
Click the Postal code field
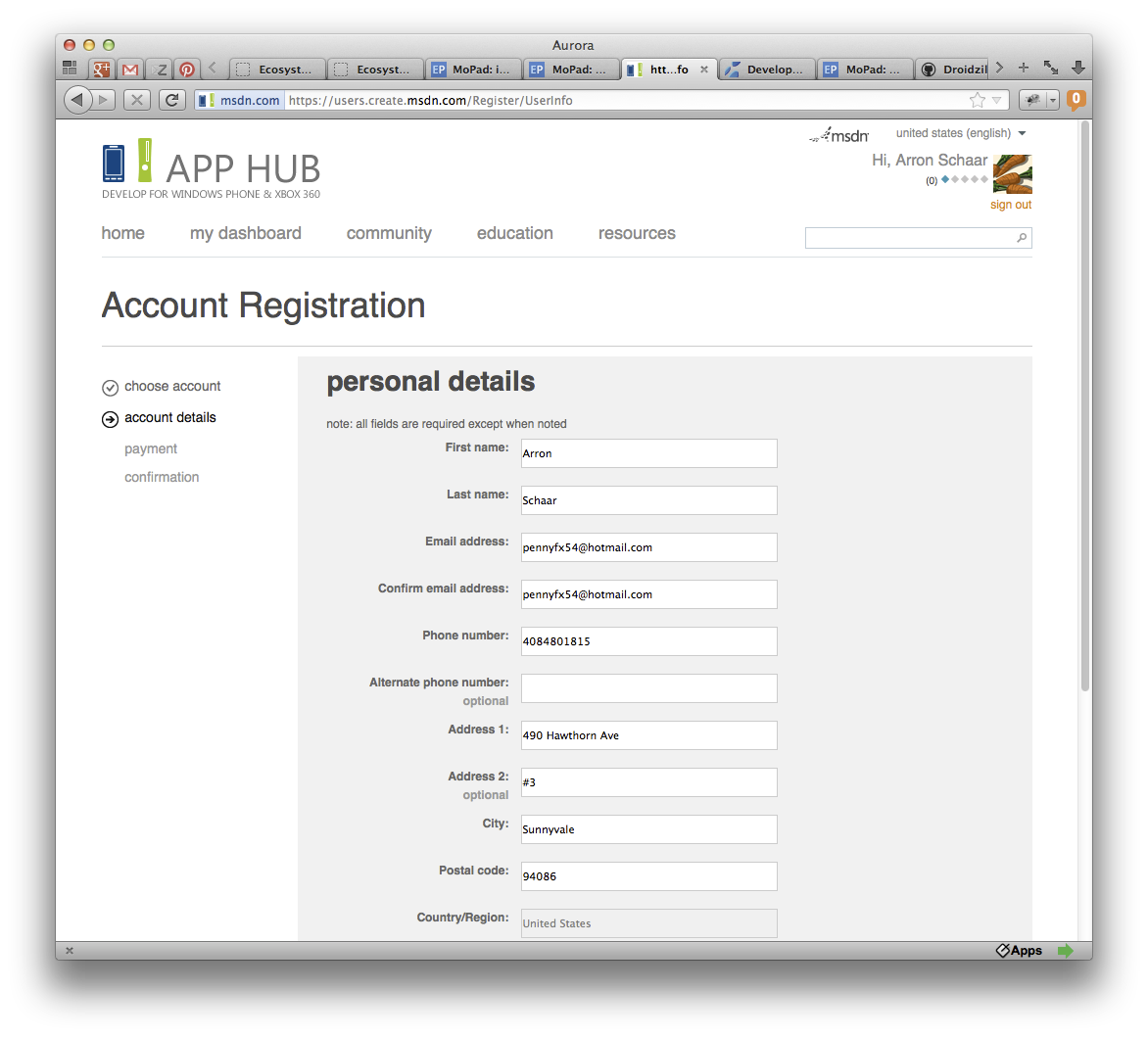pyautogui.click(x=648, y=876)
